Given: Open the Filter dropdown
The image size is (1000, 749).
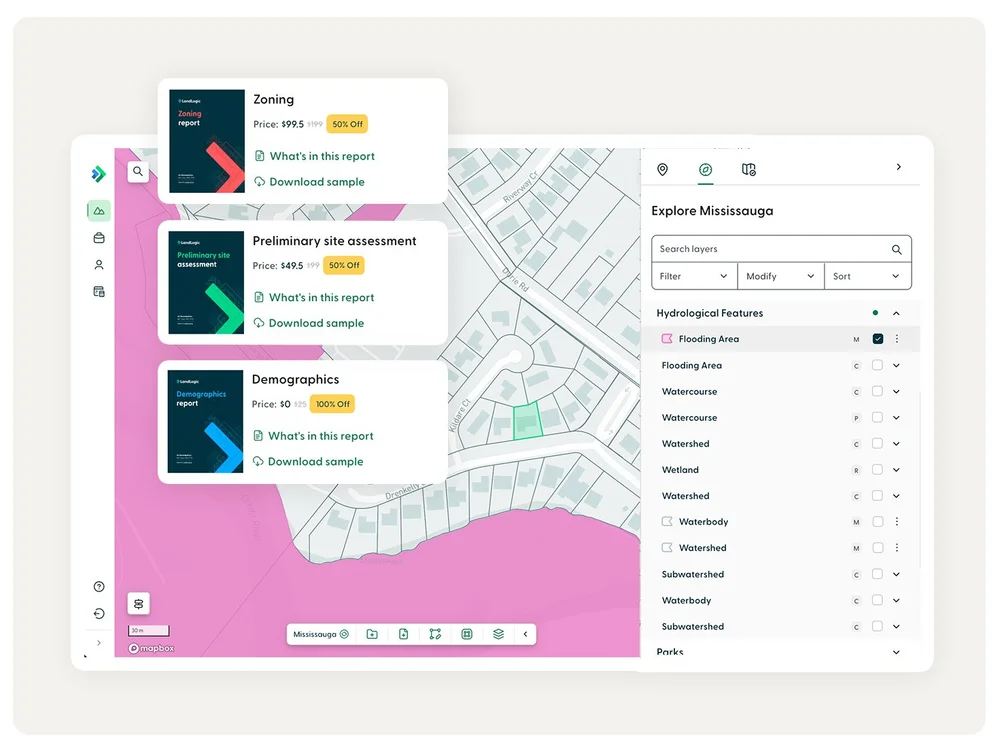Looking at the screenshot, I should pos(693,276).
